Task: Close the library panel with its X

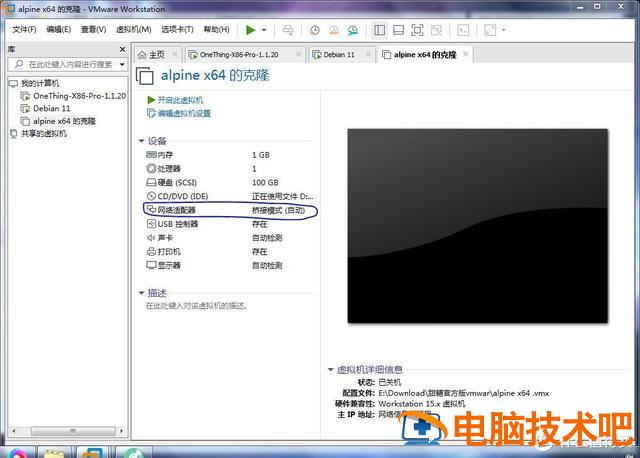Action: (122, 49)
